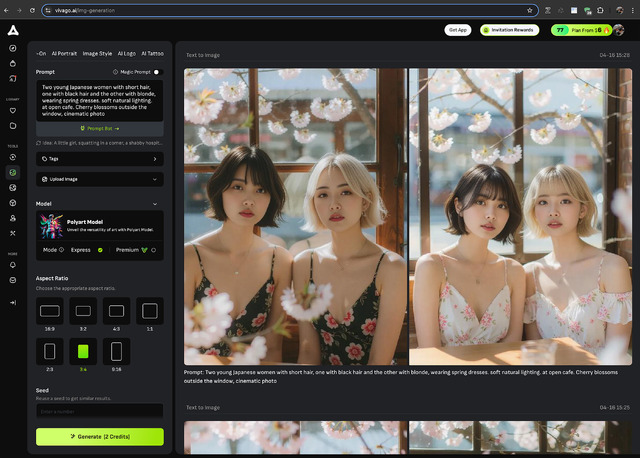Choose the 1:1 square aspect ratio
Viewport: 640px width, 458px height.
[x=149, y=312]
